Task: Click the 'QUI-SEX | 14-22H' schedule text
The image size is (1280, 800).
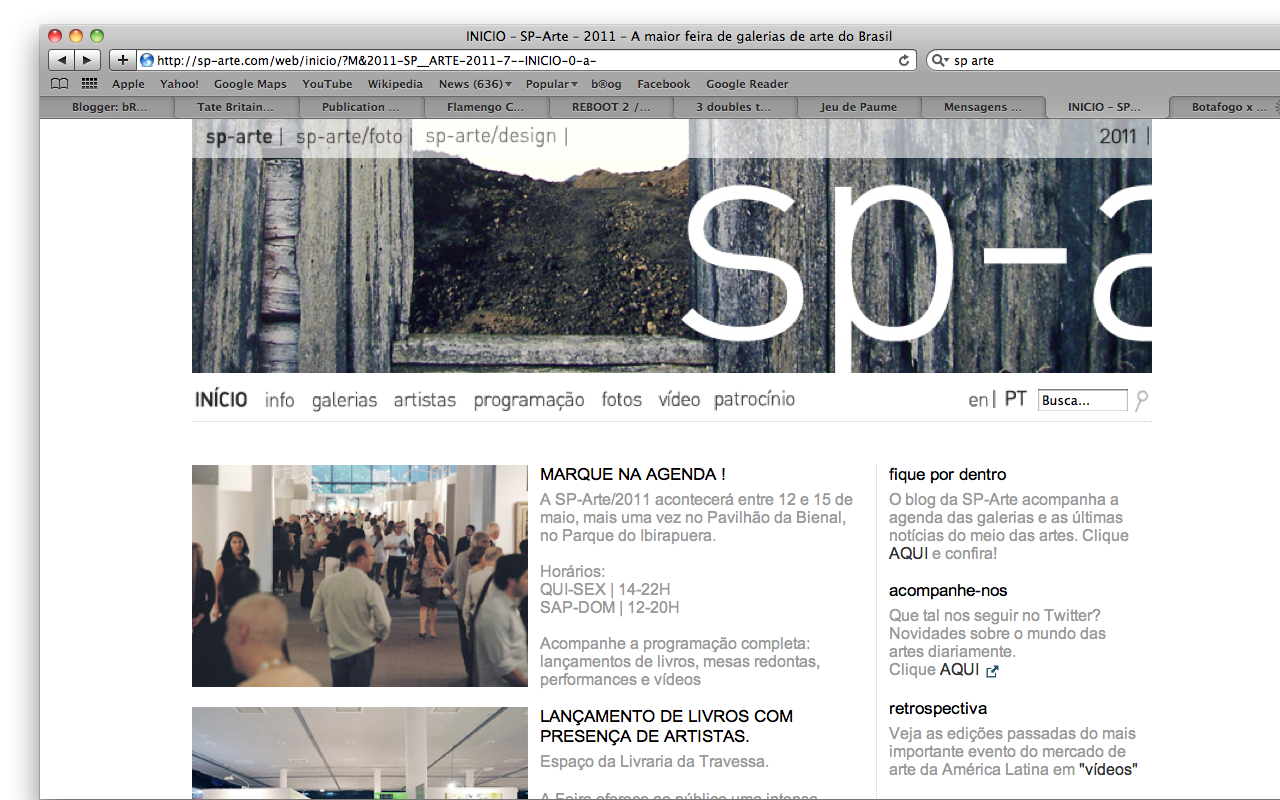Action: click(605, 589)
